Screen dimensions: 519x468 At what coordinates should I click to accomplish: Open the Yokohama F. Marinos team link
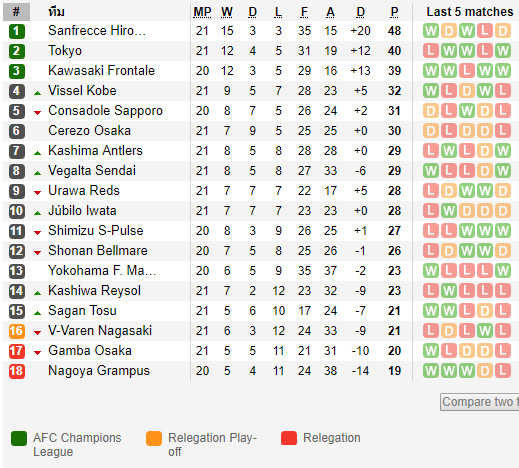tap(102, 271)
